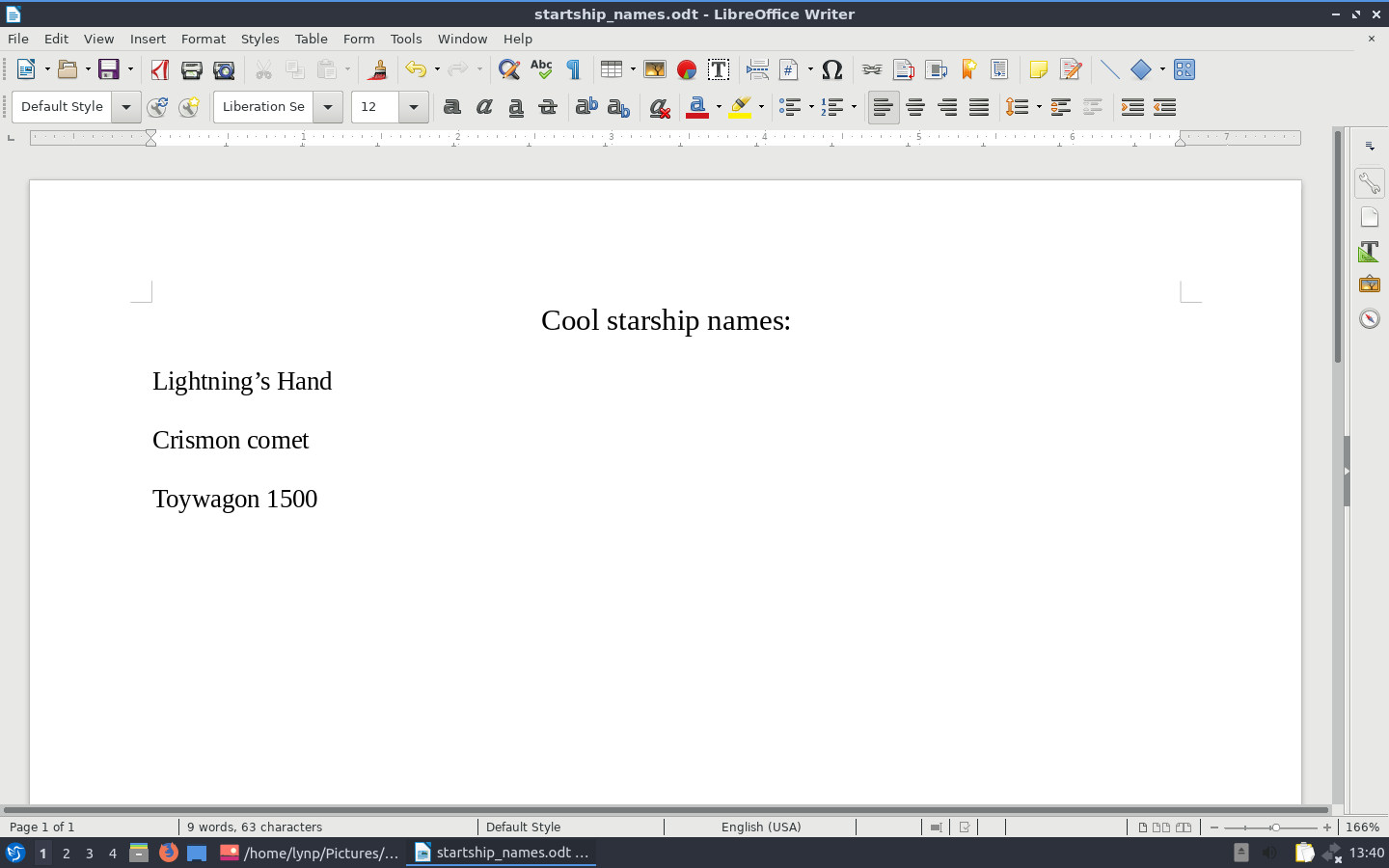The height and width of the screenshot is (868, 1389).
Task: Click the word count in status bar
Action: tap(255, 827)
